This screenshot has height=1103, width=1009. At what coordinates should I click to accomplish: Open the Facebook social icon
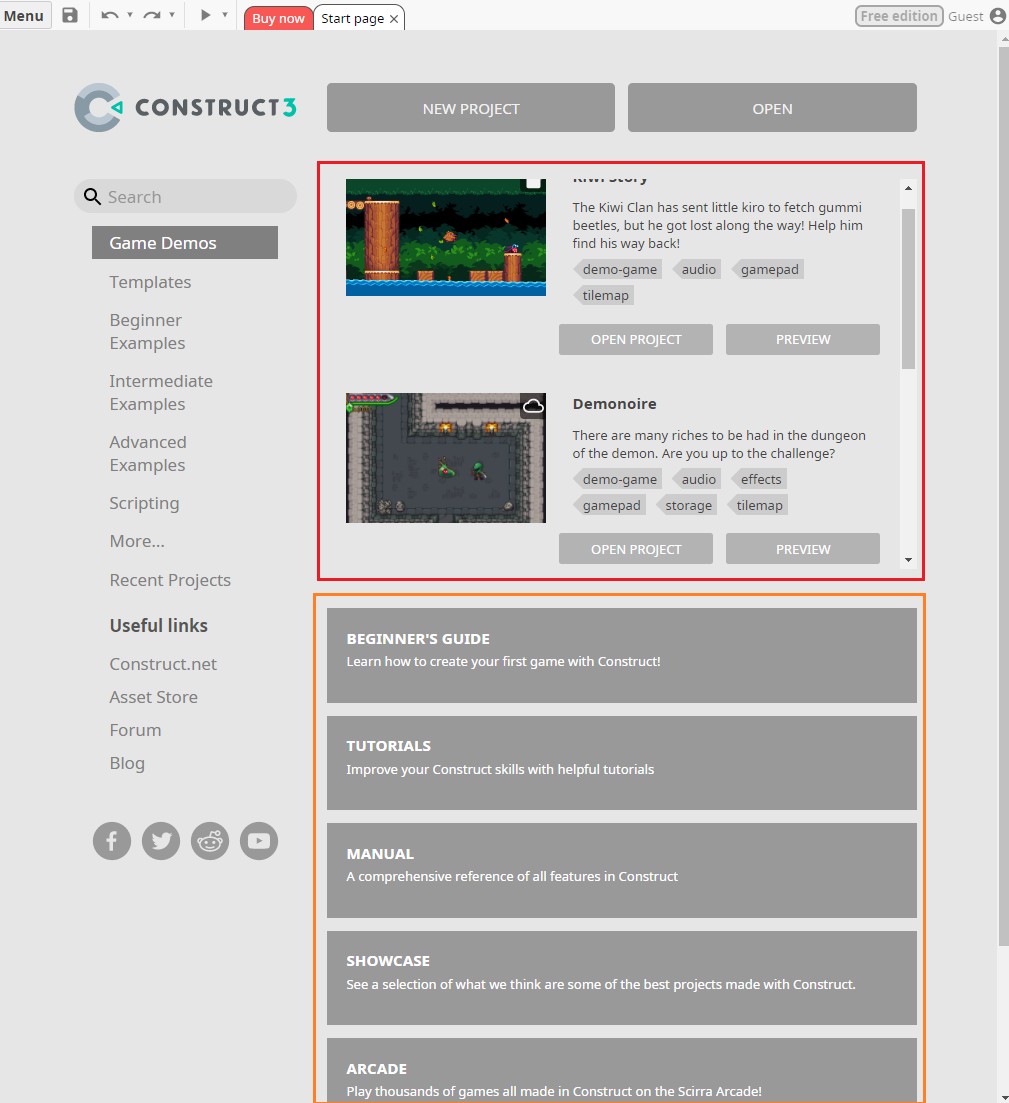(x=112, y=841)
